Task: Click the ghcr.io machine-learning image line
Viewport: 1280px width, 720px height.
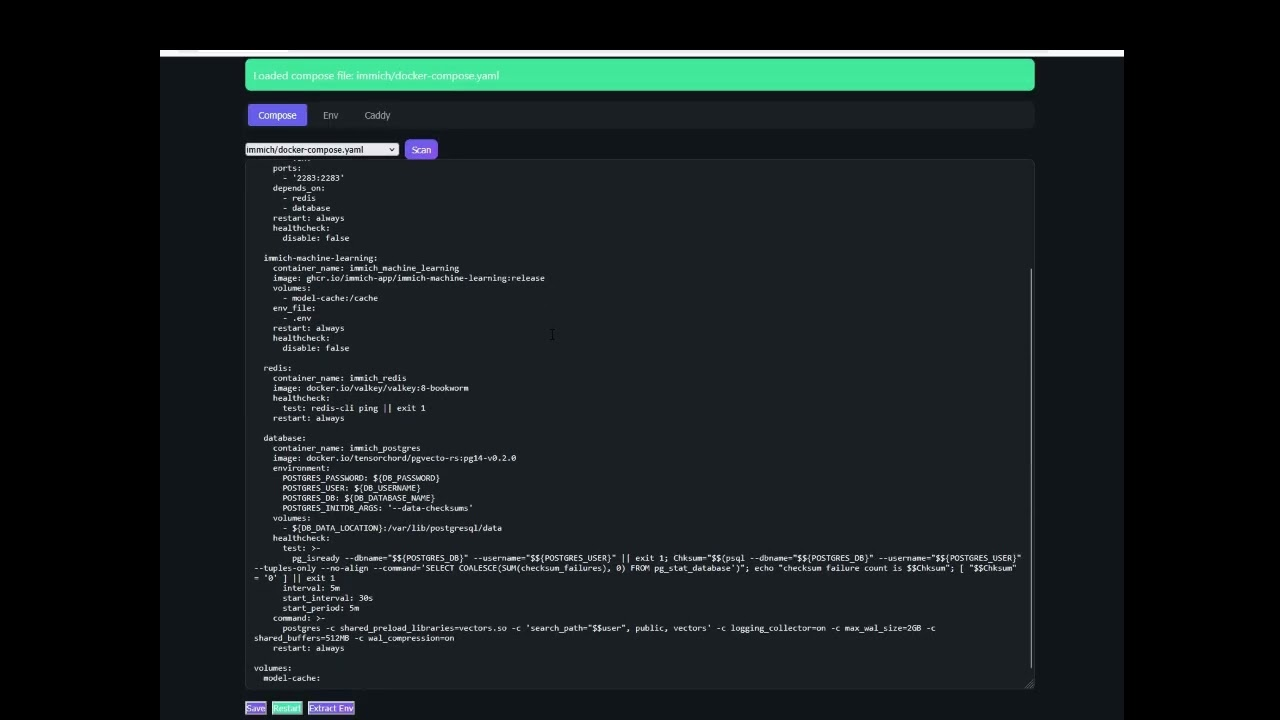Action: pyautogui.click(x=408, y=278)
